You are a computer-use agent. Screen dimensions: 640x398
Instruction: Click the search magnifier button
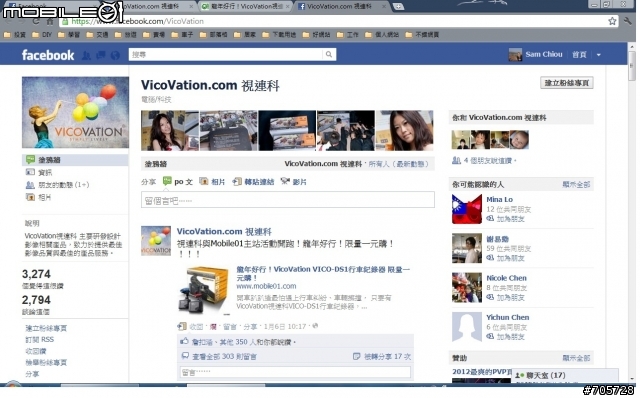[329, 54]
